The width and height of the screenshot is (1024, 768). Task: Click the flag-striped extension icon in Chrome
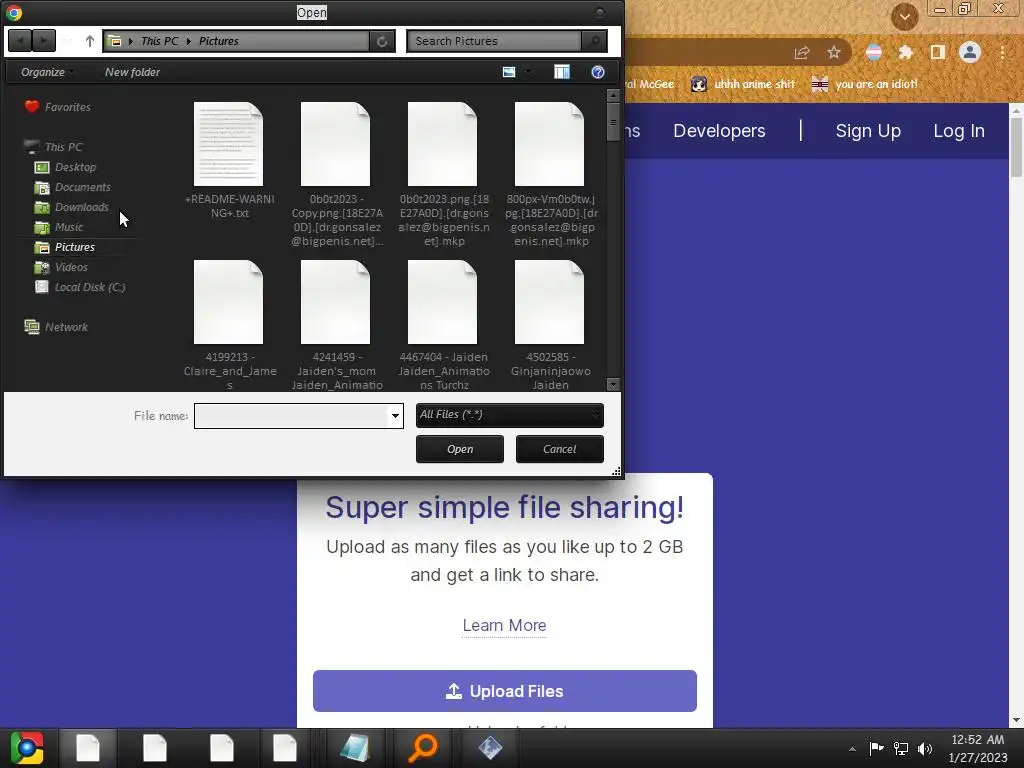pyautogui.click(x=874, y=53)
